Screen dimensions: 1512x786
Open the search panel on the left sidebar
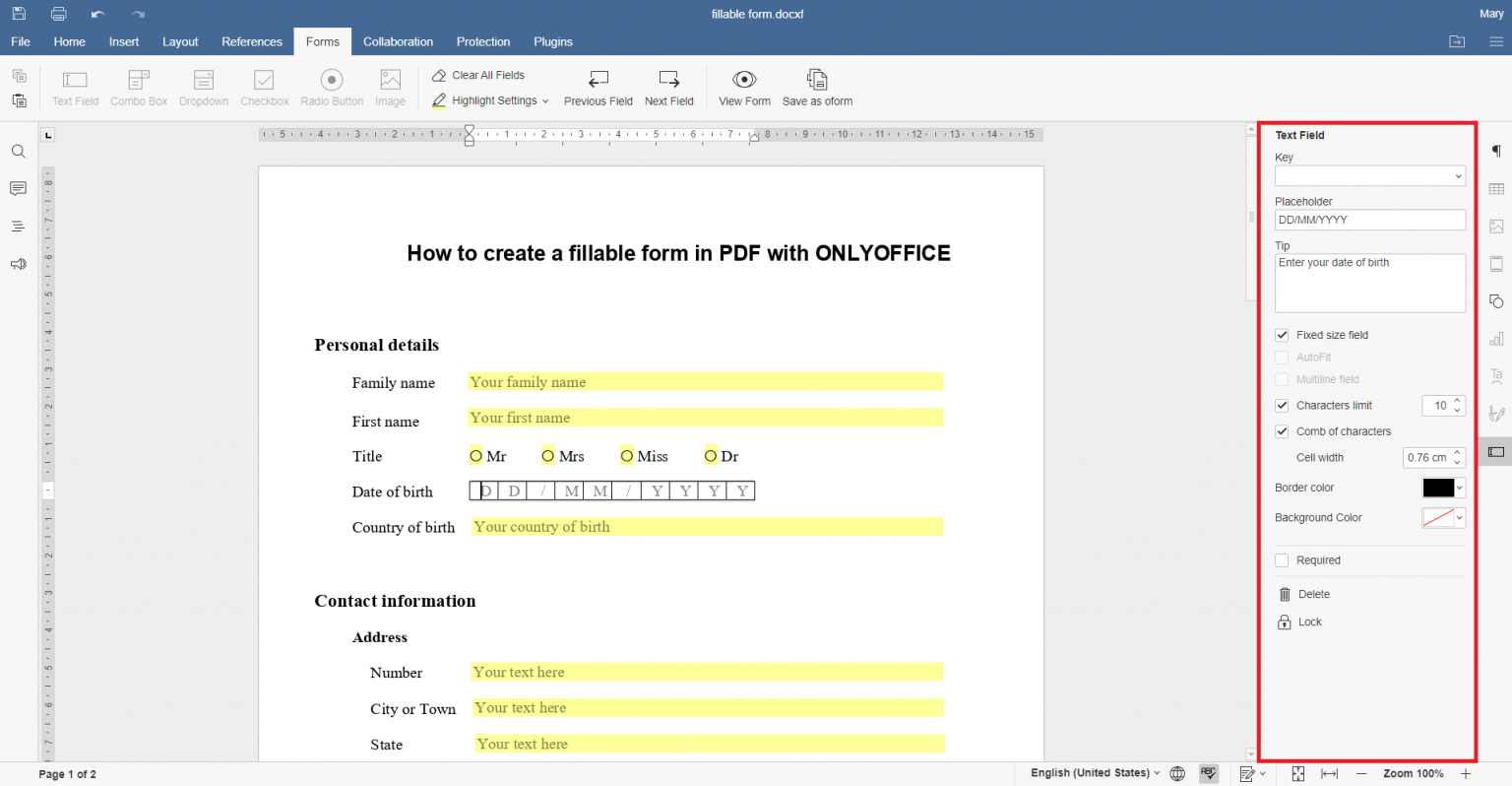[x=18, y=151]
